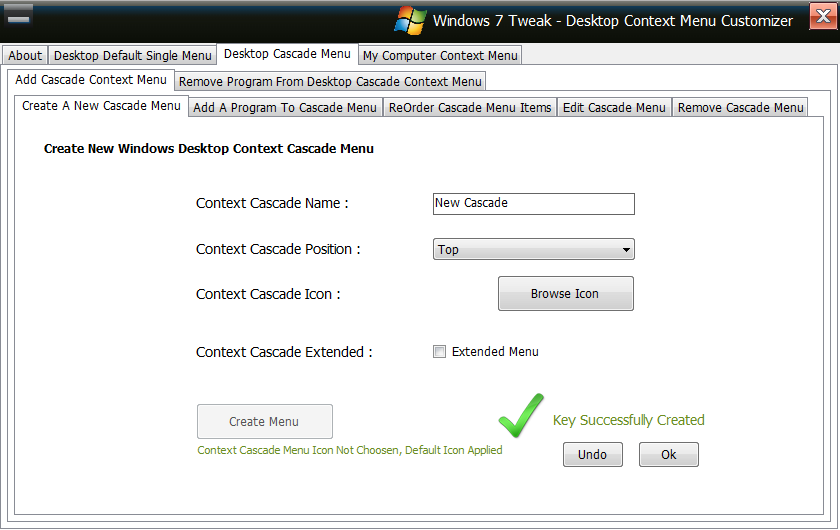Open the Remove Cascade Menu tab
The height and width of the screenshot is (530, 840).
point(740,107)
